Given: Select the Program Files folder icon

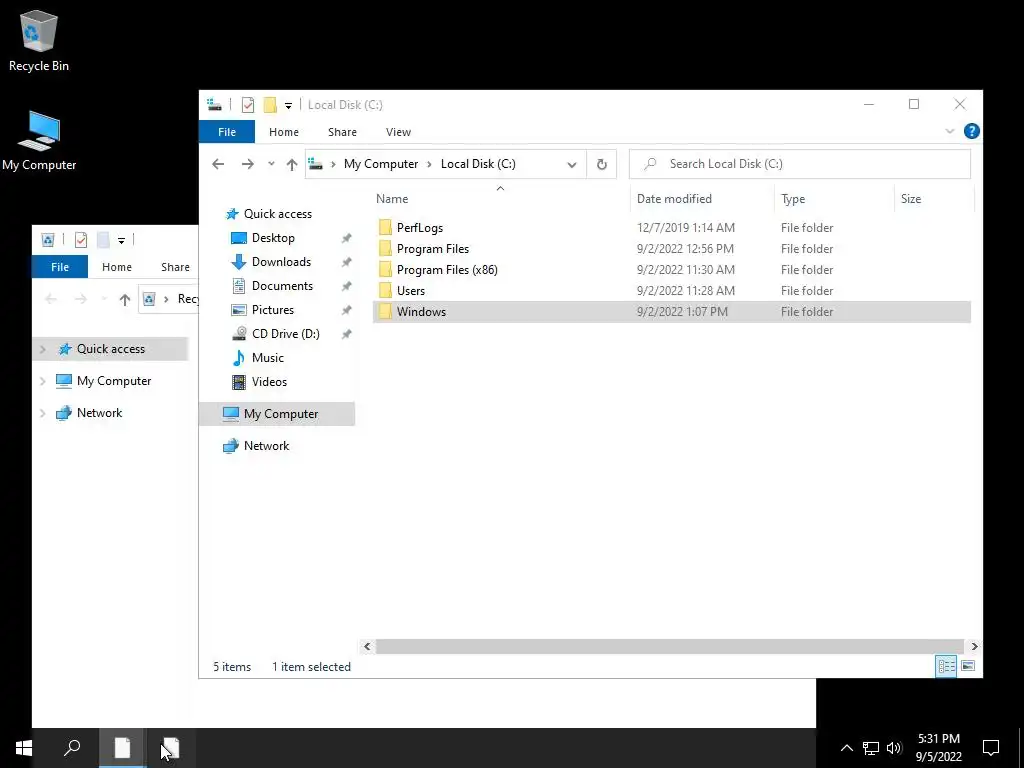Looking at the screenshot, I should 385,248.
